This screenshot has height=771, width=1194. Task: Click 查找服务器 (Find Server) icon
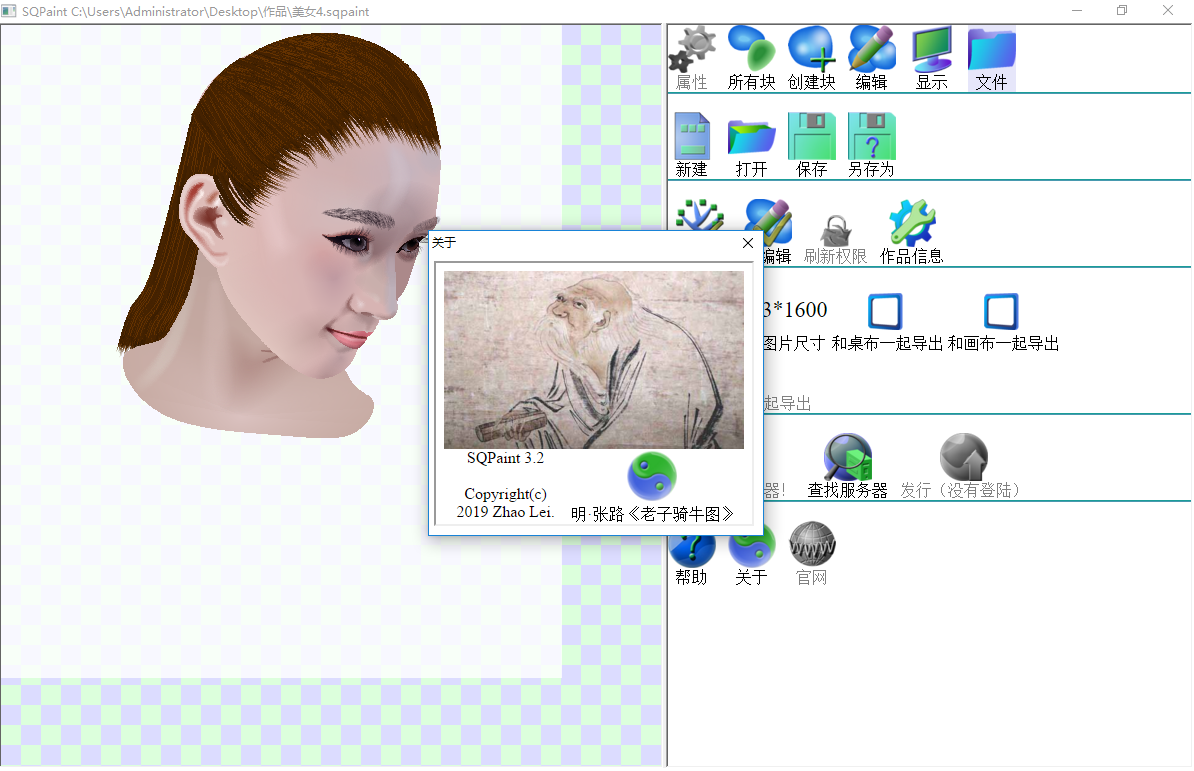coord(847,458)
